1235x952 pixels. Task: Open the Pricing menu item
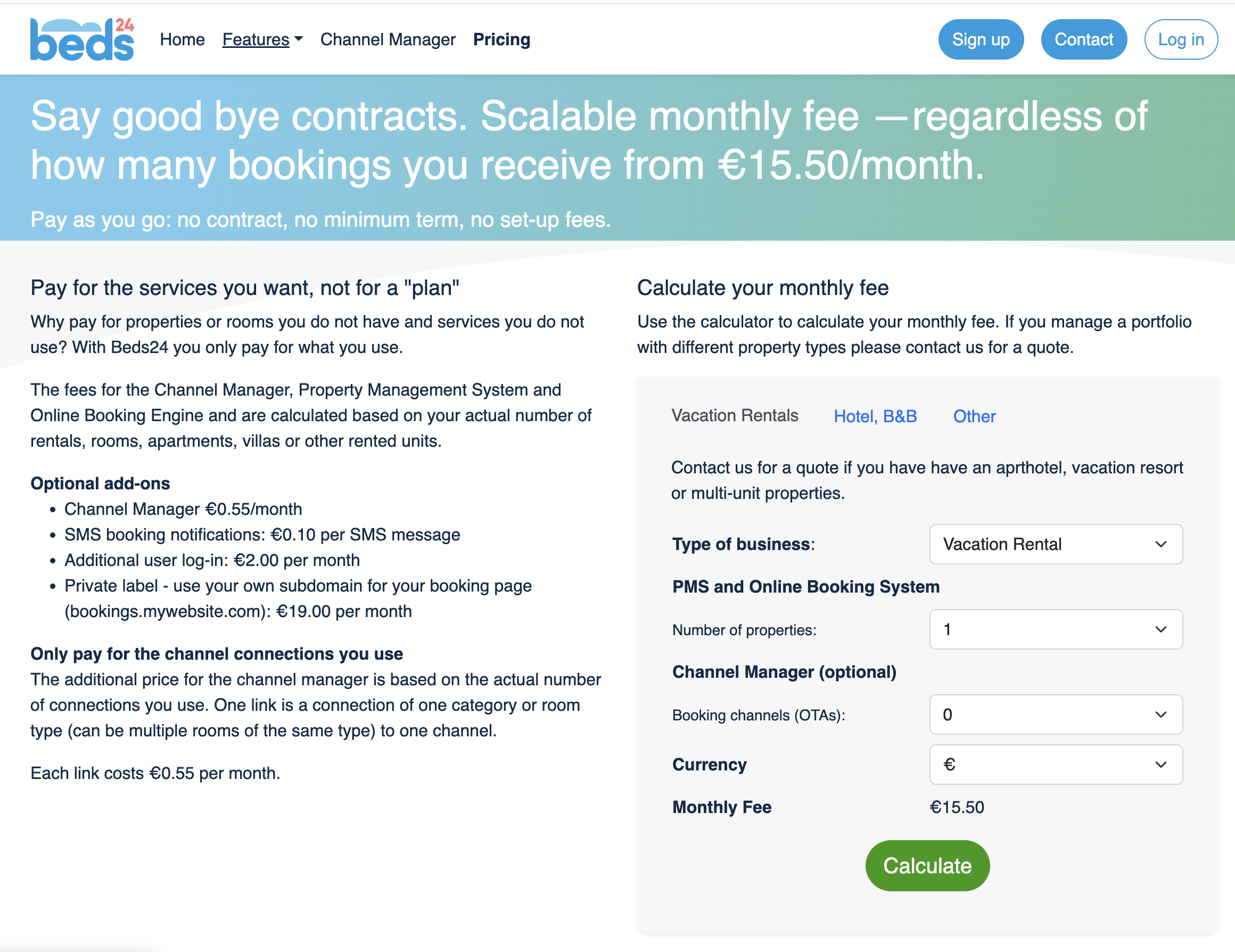pyautogui.click(x=501, y=39)
